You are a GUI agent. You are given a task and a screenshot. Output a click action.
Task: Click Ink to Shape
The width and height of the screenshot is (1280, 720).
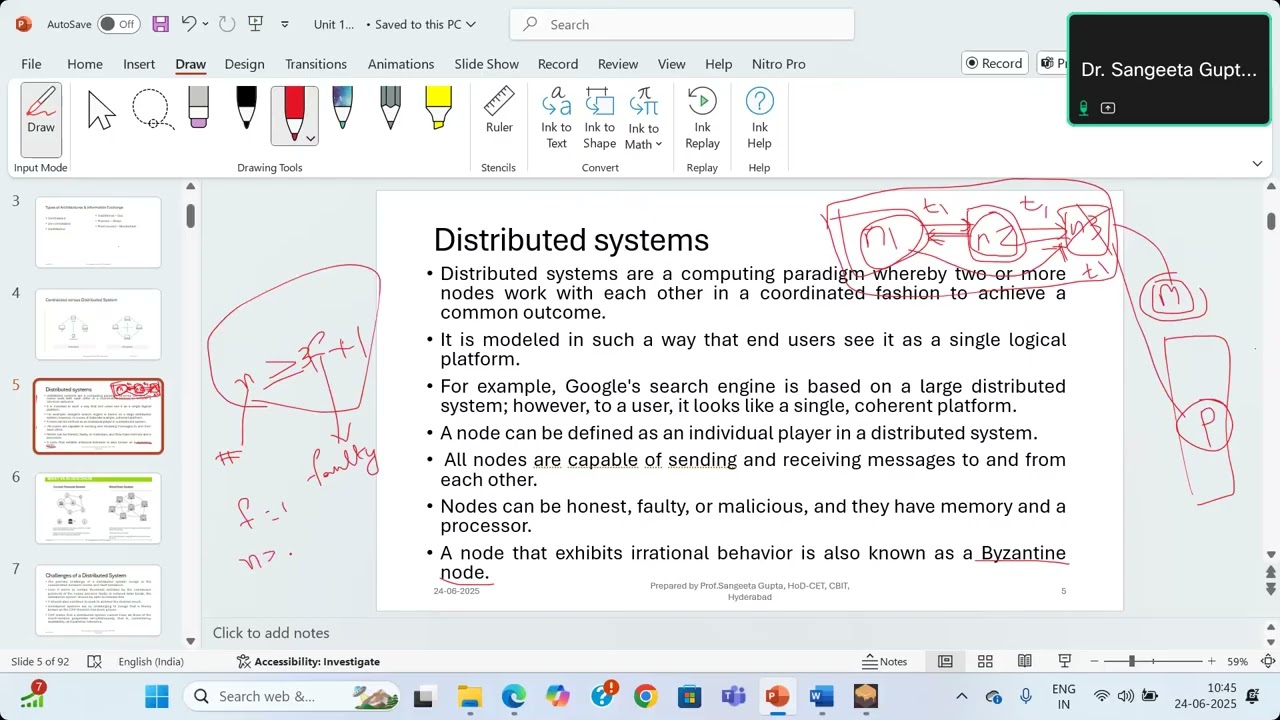pos(599,119)
